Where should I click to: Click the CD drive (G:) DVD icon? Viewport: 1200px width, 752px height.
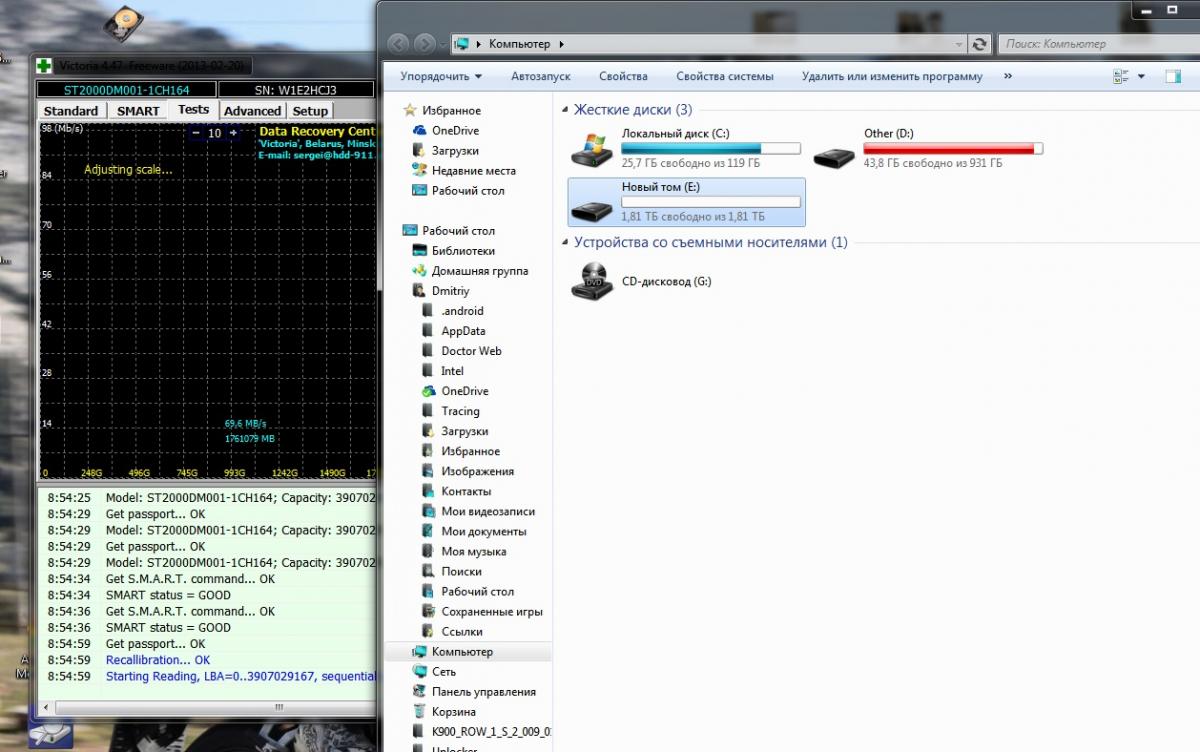pos(592,282)
